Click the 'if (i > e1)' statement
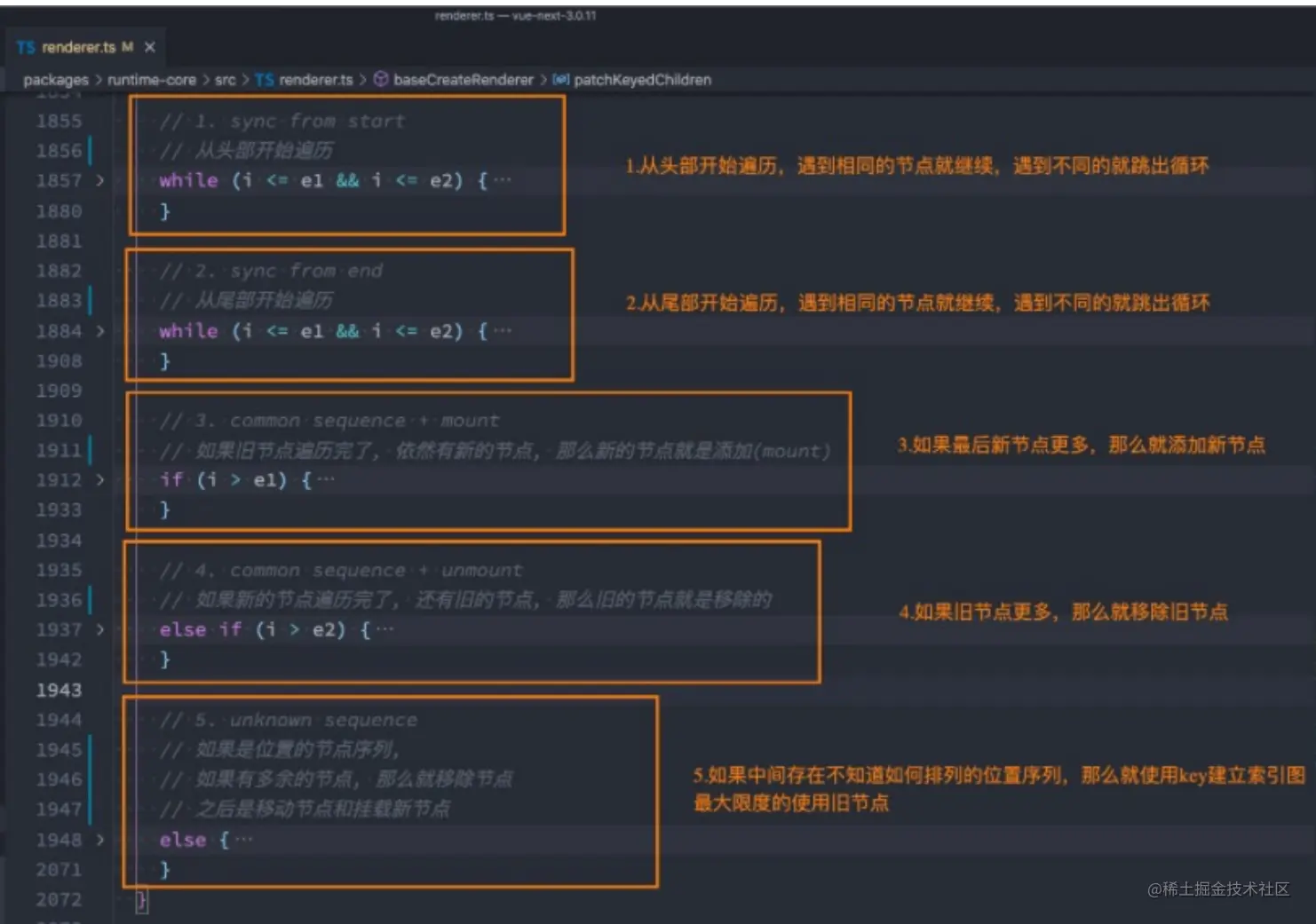The width and height of the screenshot is (1316, 924). coord(224,480)
